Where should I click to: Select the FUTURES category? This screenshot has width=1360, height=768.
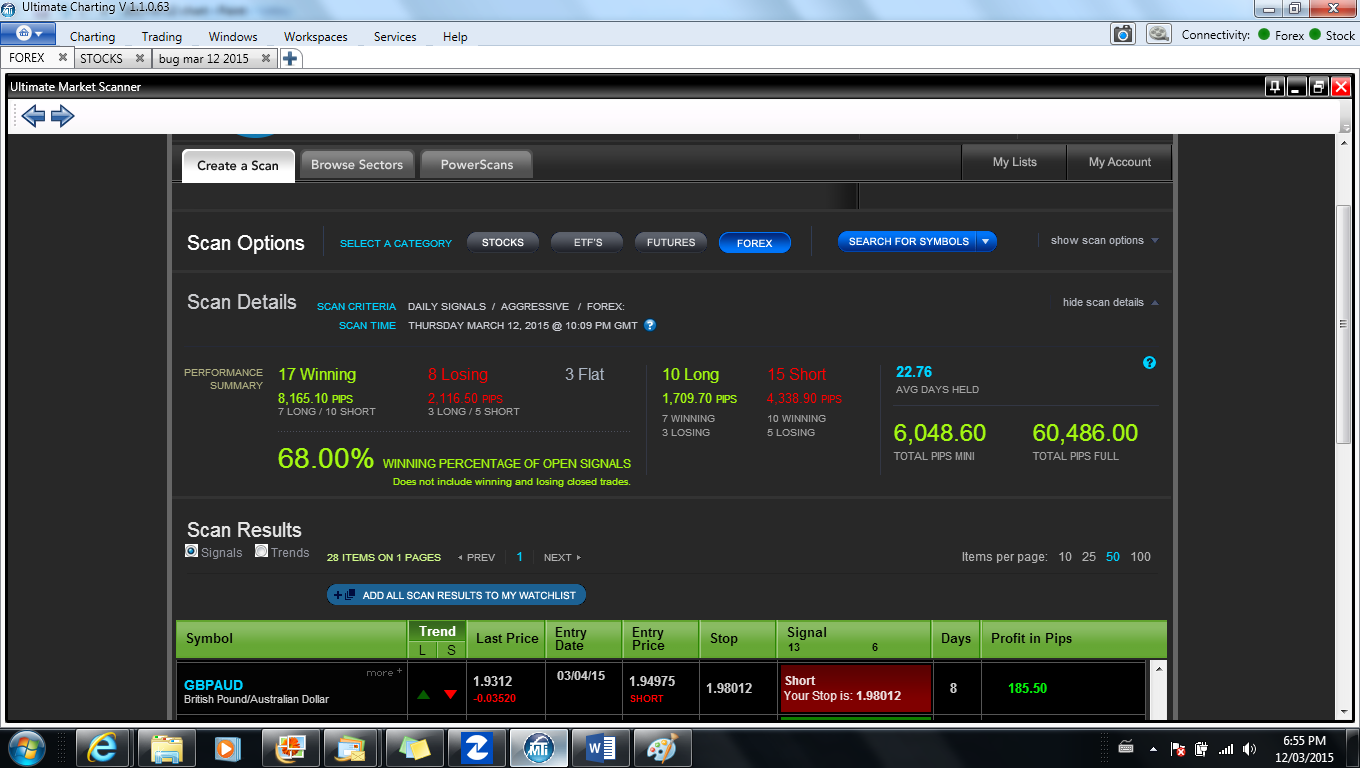click(671, 242)
